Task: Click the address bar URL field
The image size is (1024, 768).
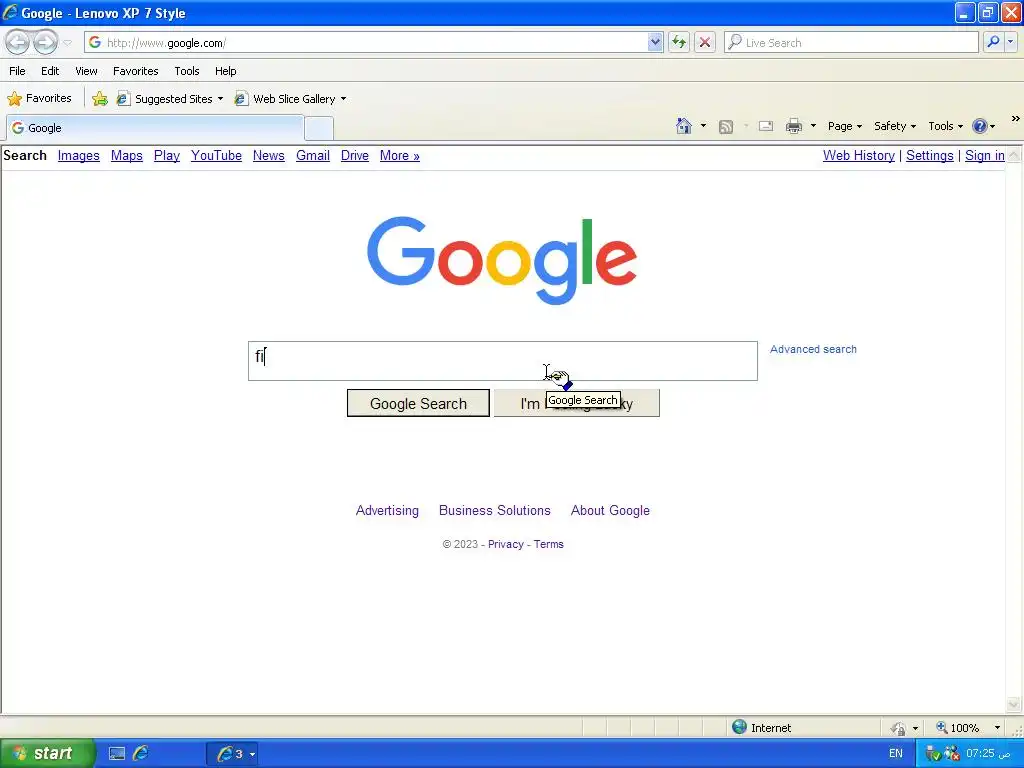Action: (x=372, y=42)
